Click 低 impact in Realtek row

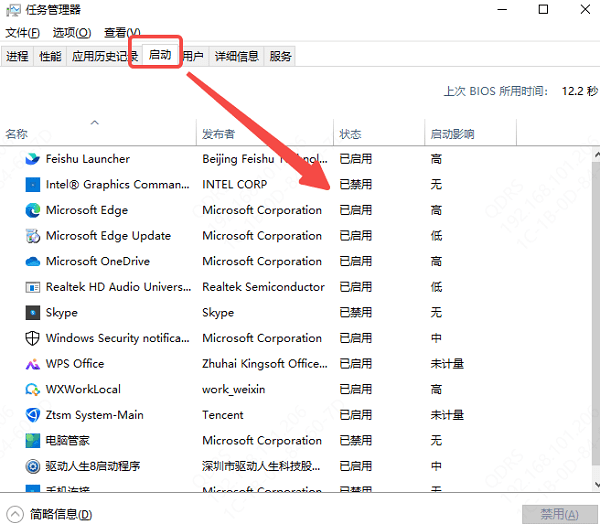(436, 287)
